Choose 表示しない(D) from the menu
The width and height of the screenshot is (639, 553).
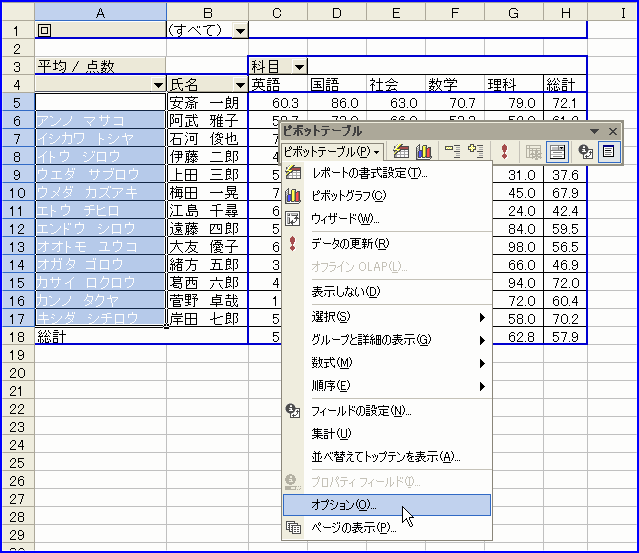coord(387,292)
